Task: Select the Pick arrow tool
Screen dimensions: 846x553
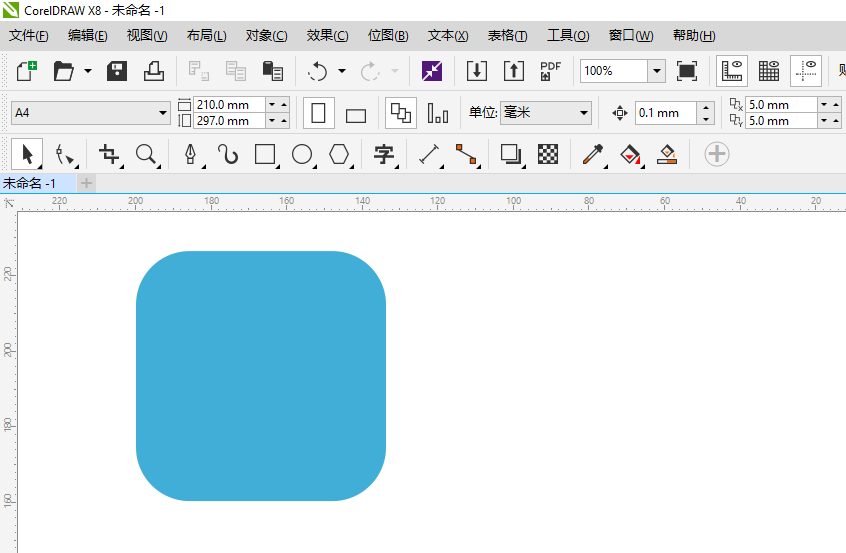Action: (27, 154)
